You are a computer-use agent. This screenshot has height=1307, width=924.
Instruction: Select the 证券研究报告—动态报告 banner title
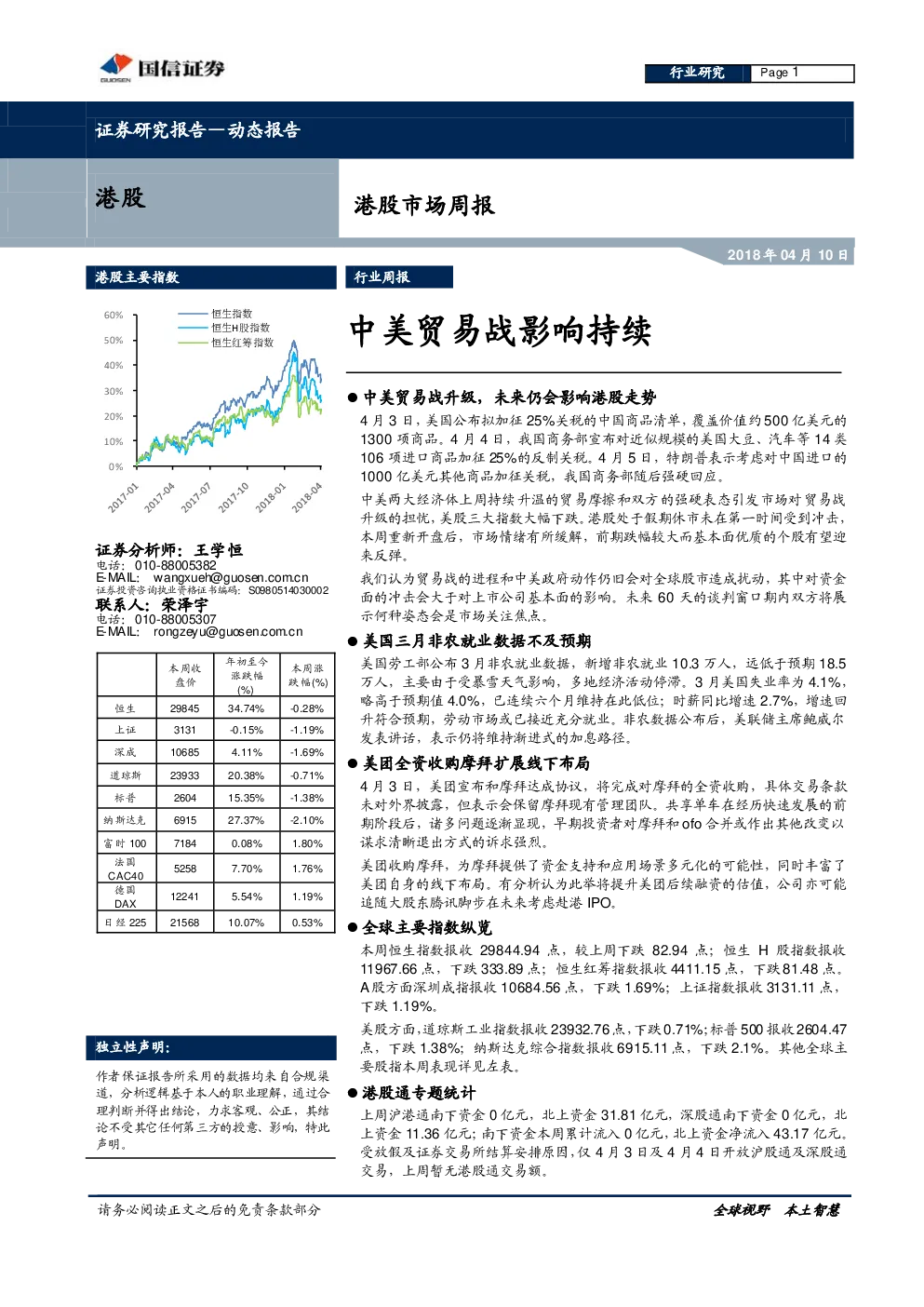pos(198,130)
